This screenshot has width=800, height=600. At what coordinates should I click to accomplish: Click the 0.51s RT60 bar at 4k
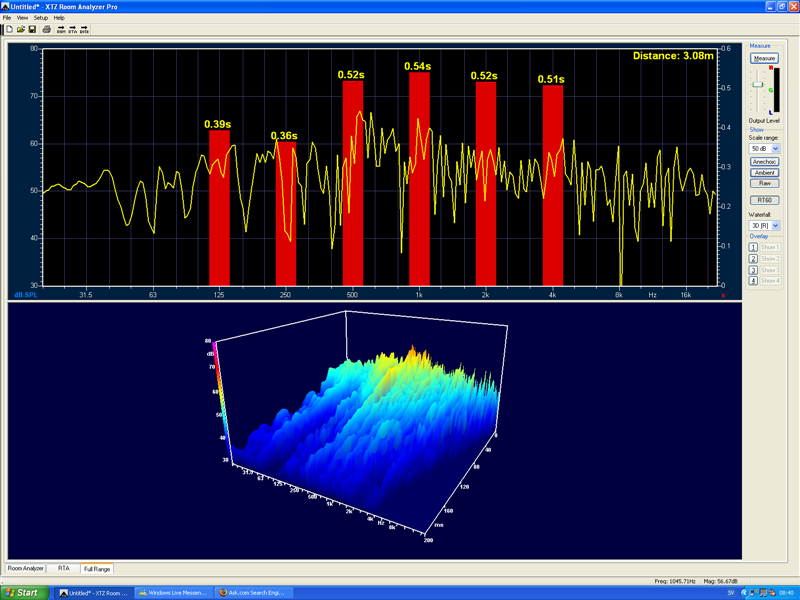click(x=553, y=185)
